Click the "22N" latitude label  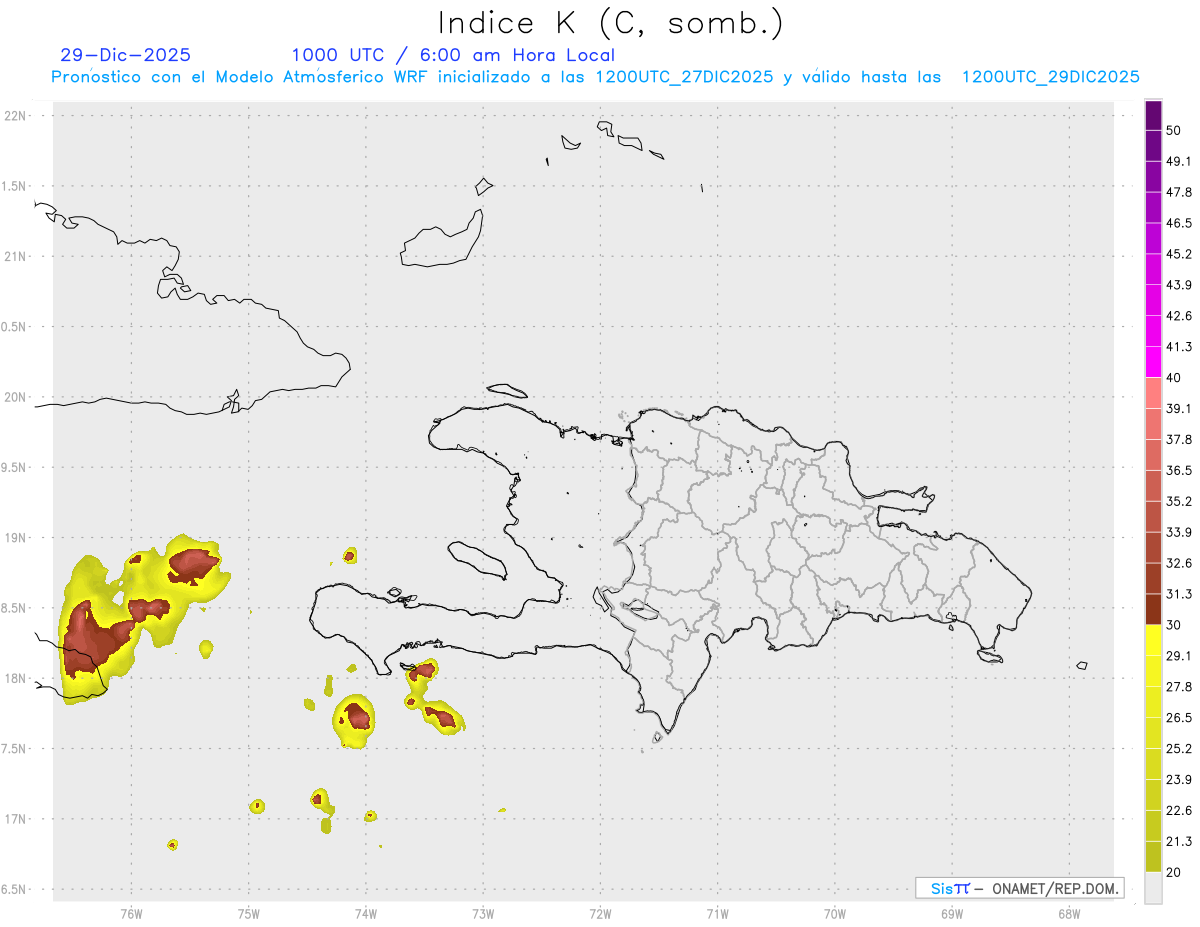tap(16, 116)
